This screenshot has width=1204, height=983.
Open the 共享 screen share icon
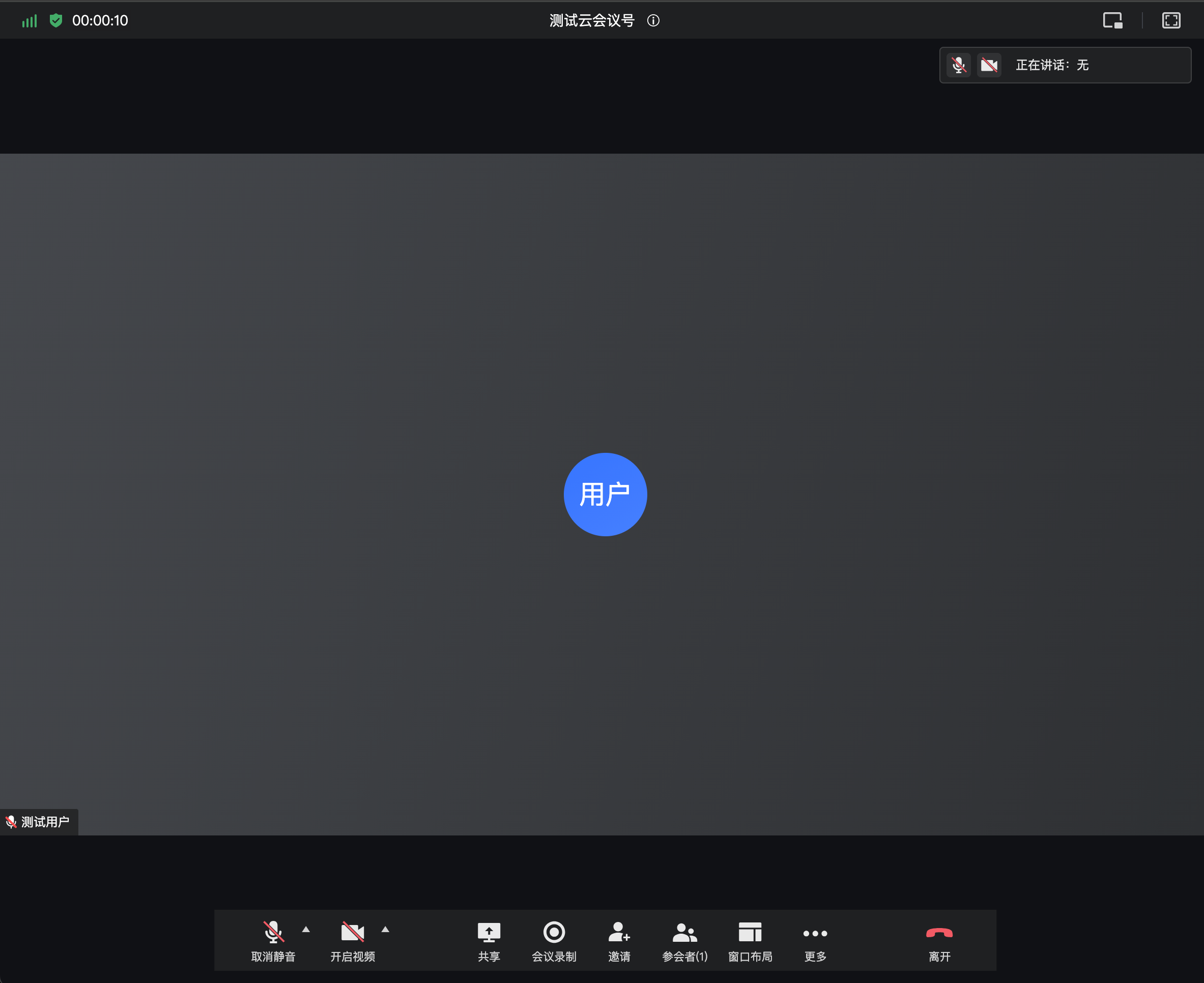488,941
